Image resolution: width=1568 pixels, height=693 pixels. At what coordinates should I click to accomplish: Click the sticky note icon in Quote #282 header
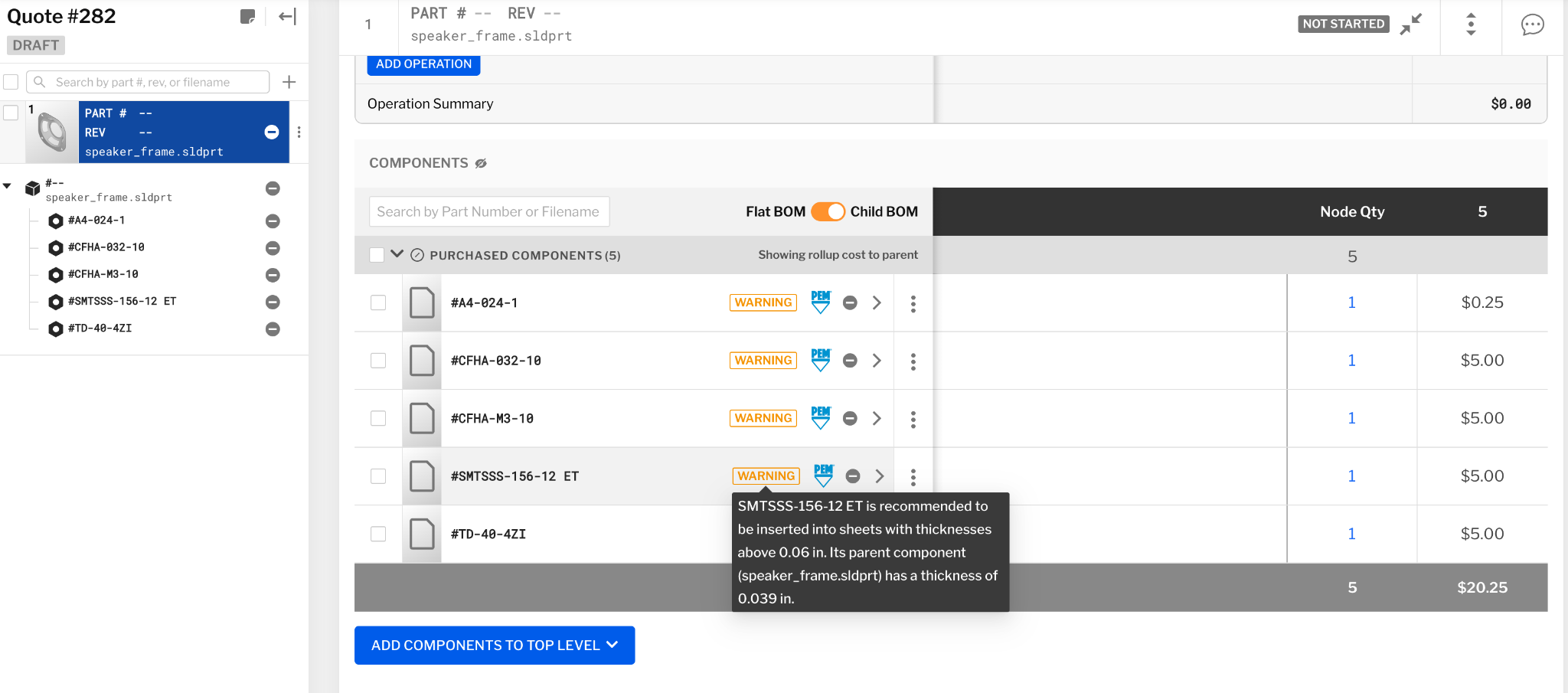pos(247,16)
